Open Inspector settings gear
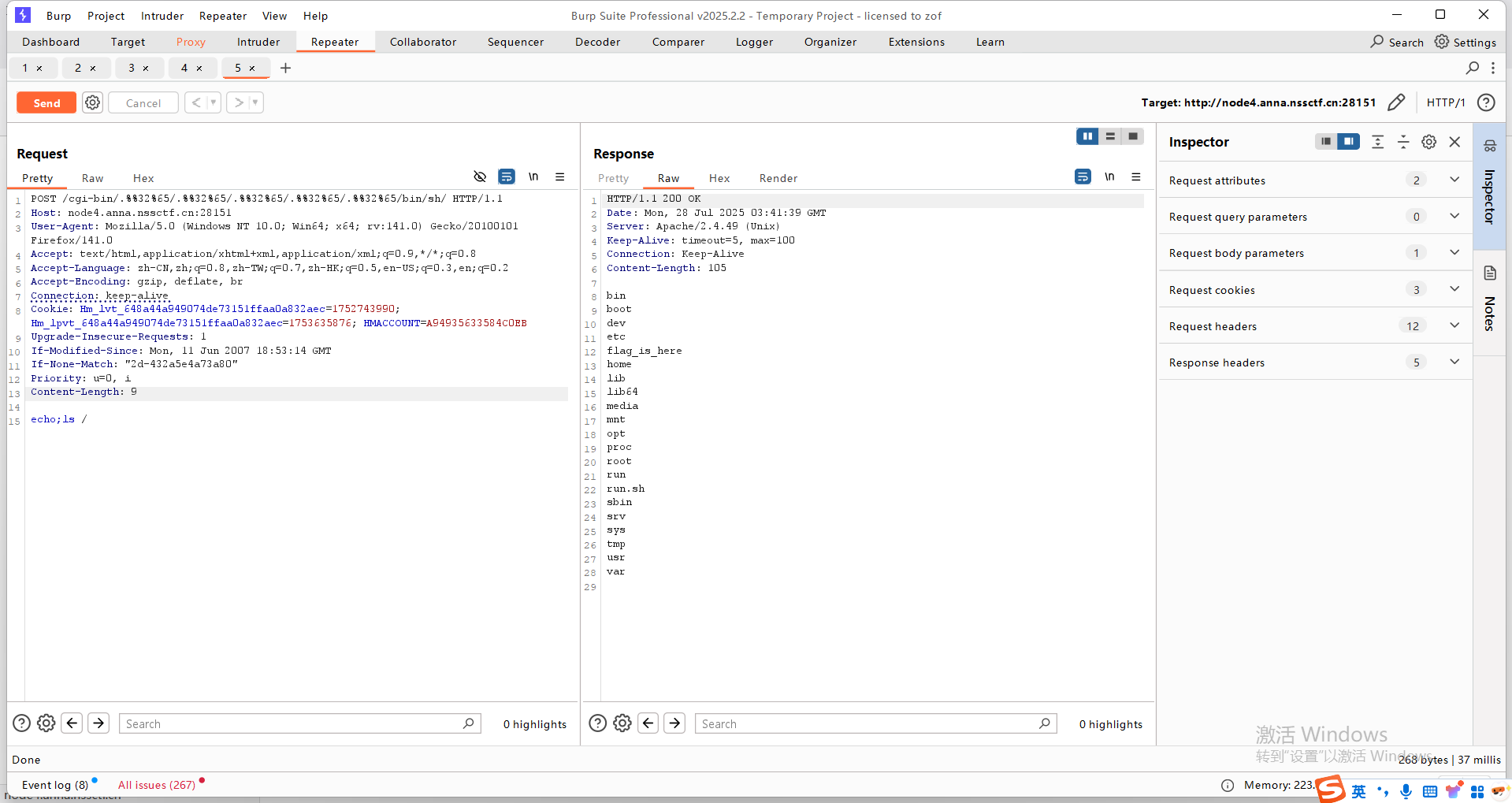 point(1428,142)
